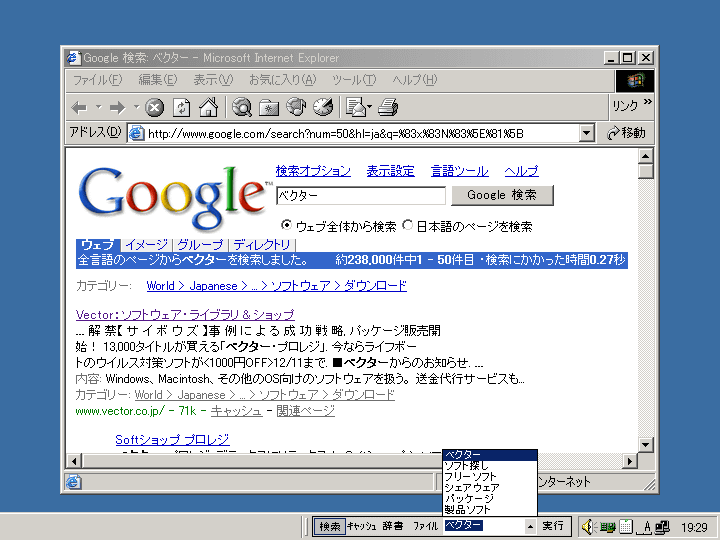Expand the Links bar chevron
The height and width of the screenshot is (540, 720).
[x=647, y=101]
